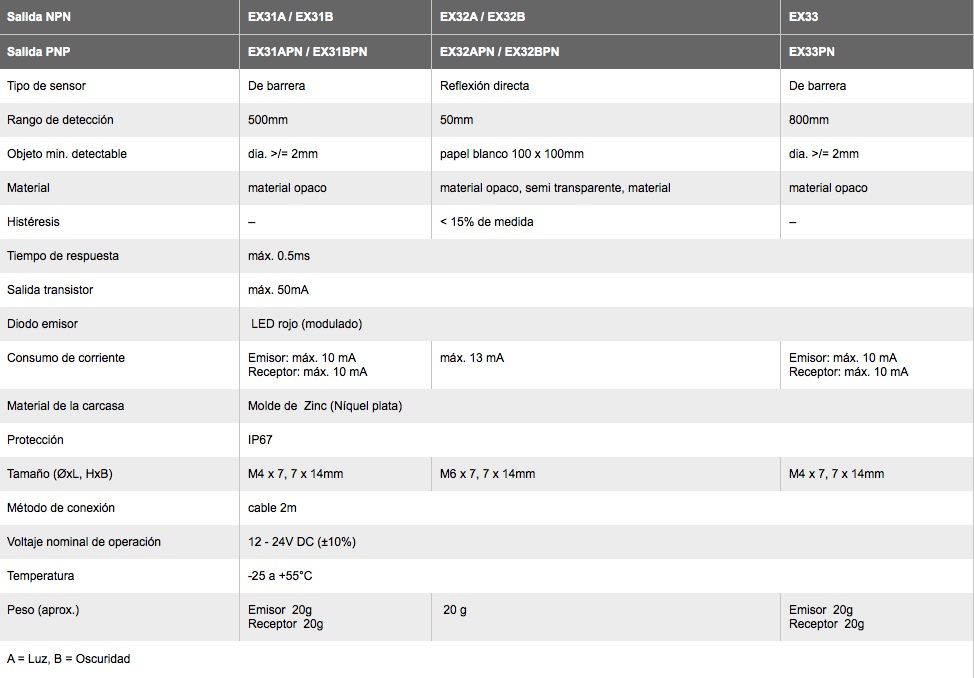Select the 'Reflexión directa' cell
Image resolution: width=974 pixels, height=678 pixels.
[485, 86]
